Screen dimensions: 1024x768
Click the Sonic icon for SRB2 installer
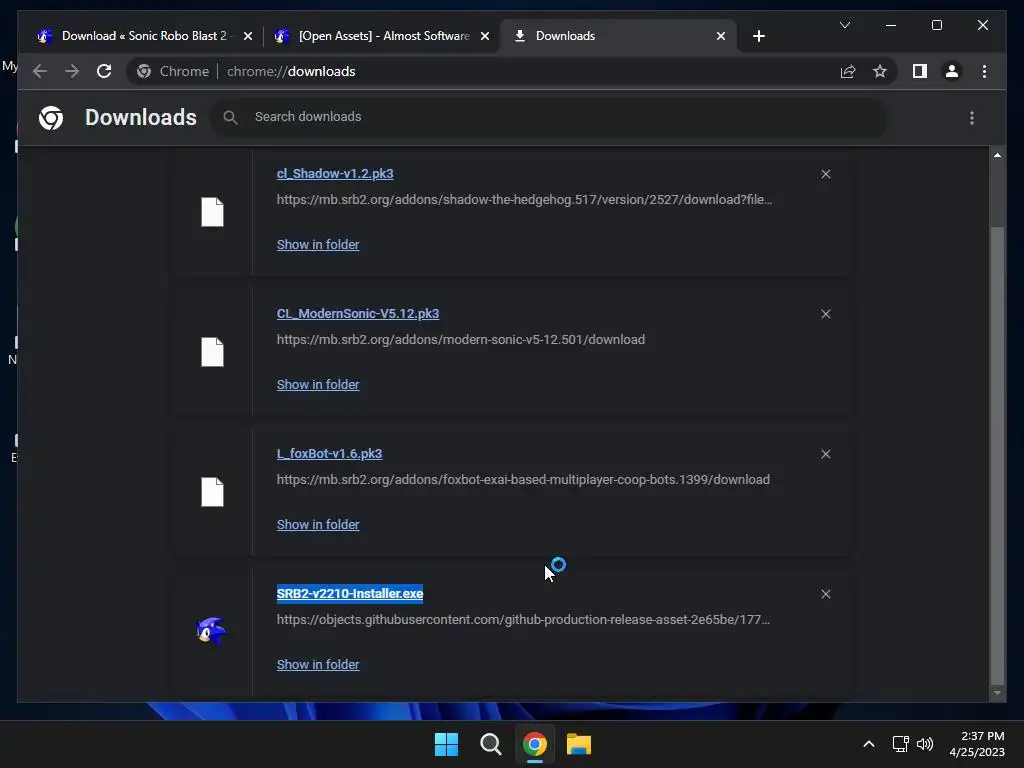[x=211, y=631]
